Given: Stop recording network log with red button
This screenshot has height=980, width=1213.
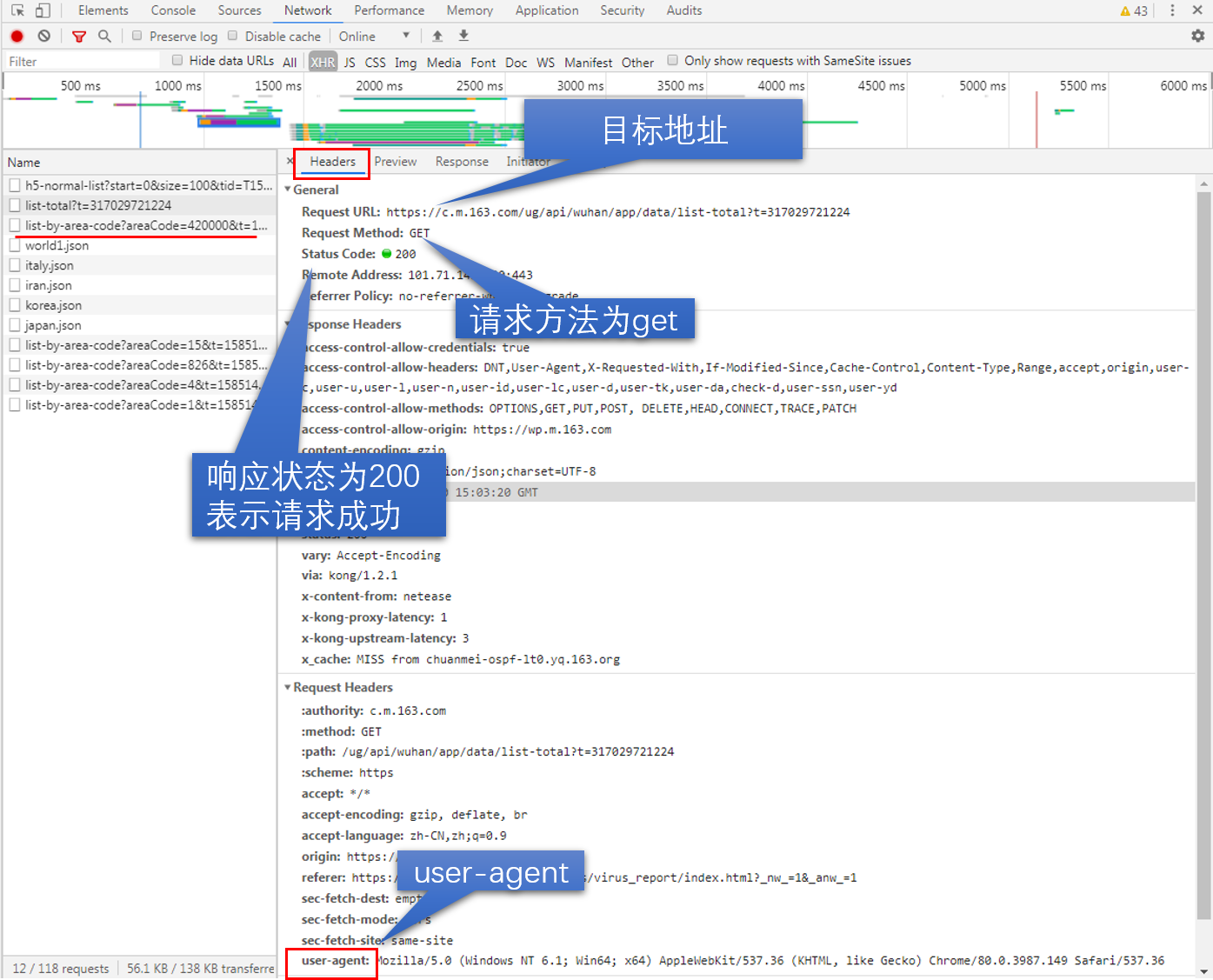Looking at the screenshot, I should coord(17,37).
